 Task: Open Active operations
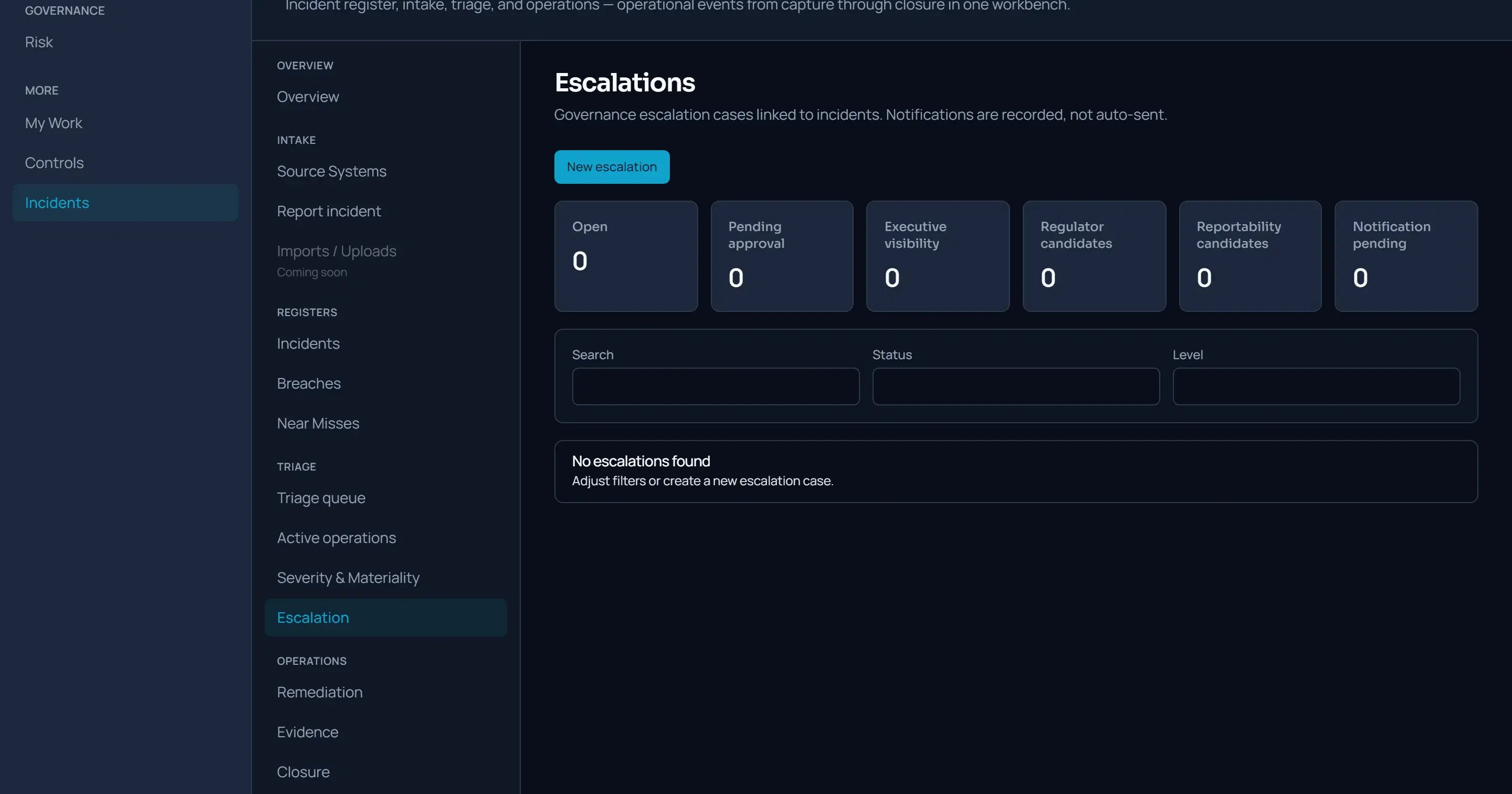[x=386, y=537]
